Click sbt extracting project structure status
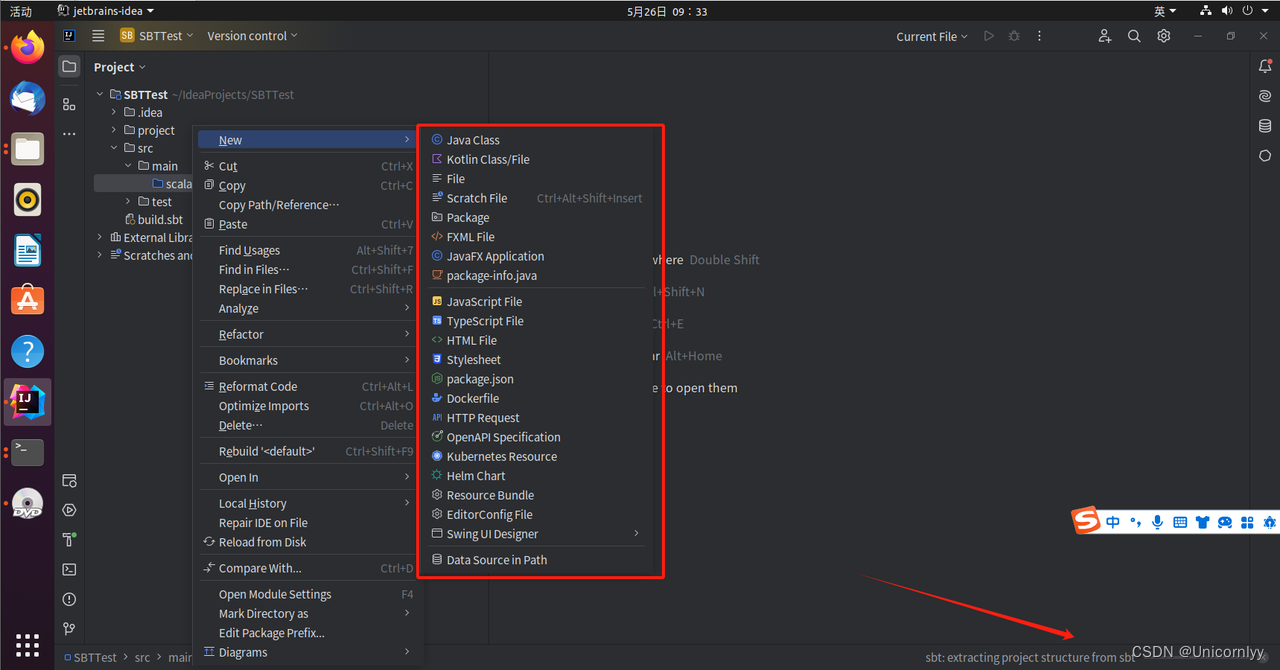Viewport: 1280px width, 670px height. point(1030,657)
